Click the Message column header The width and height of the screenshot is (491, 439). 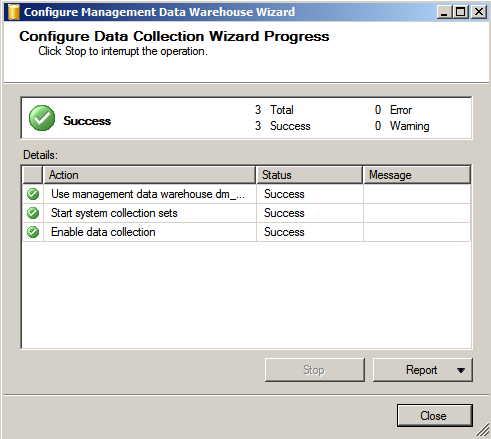point(417,175)
